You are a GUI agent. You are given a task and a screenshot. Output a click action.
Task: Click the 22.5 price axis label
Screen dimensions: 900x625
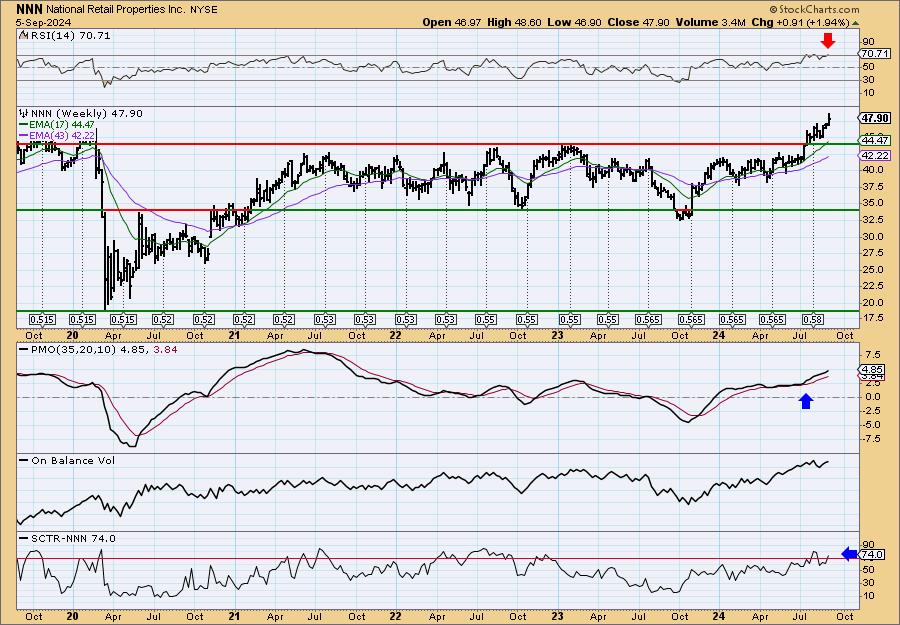[x=871, y=286]
